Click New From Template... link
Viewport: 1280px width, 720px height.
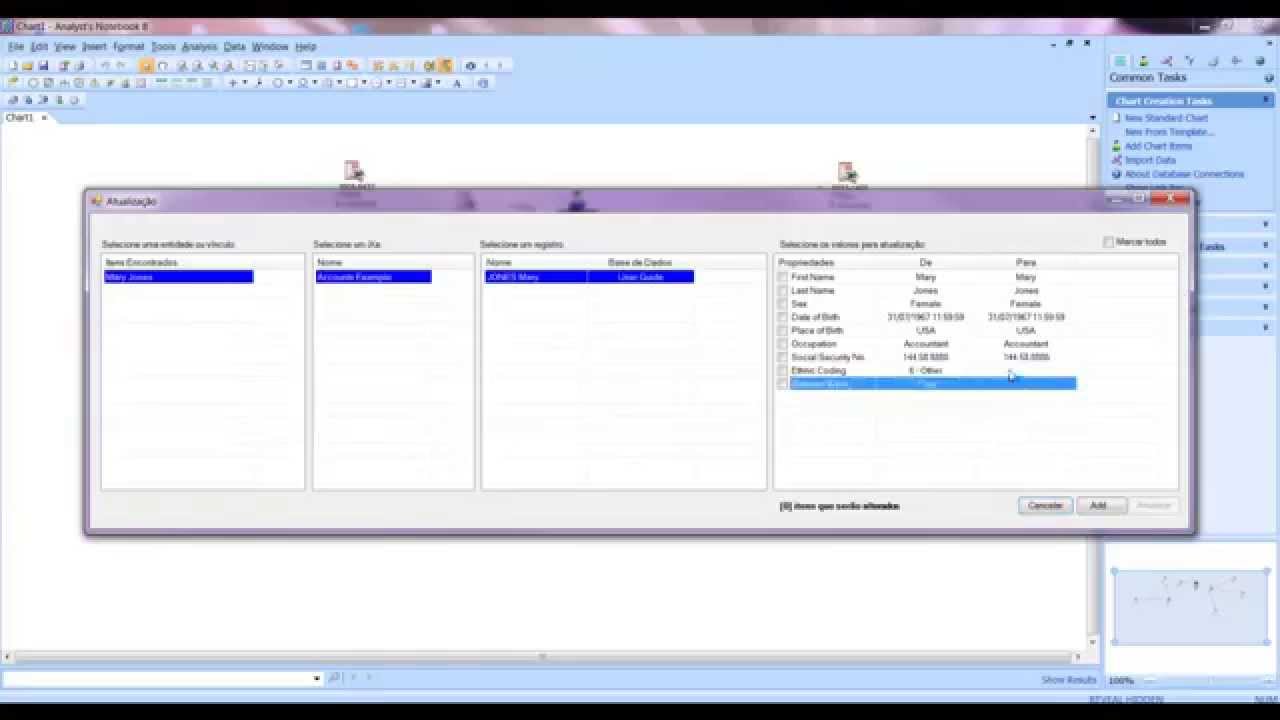pos(1169,132)
